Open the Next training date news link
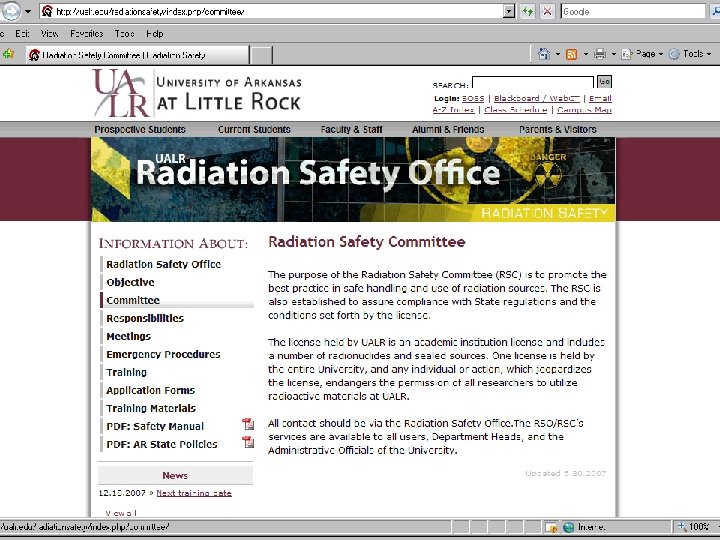The width and height of the screenshot is (720, 540). [x=194, y=493]
